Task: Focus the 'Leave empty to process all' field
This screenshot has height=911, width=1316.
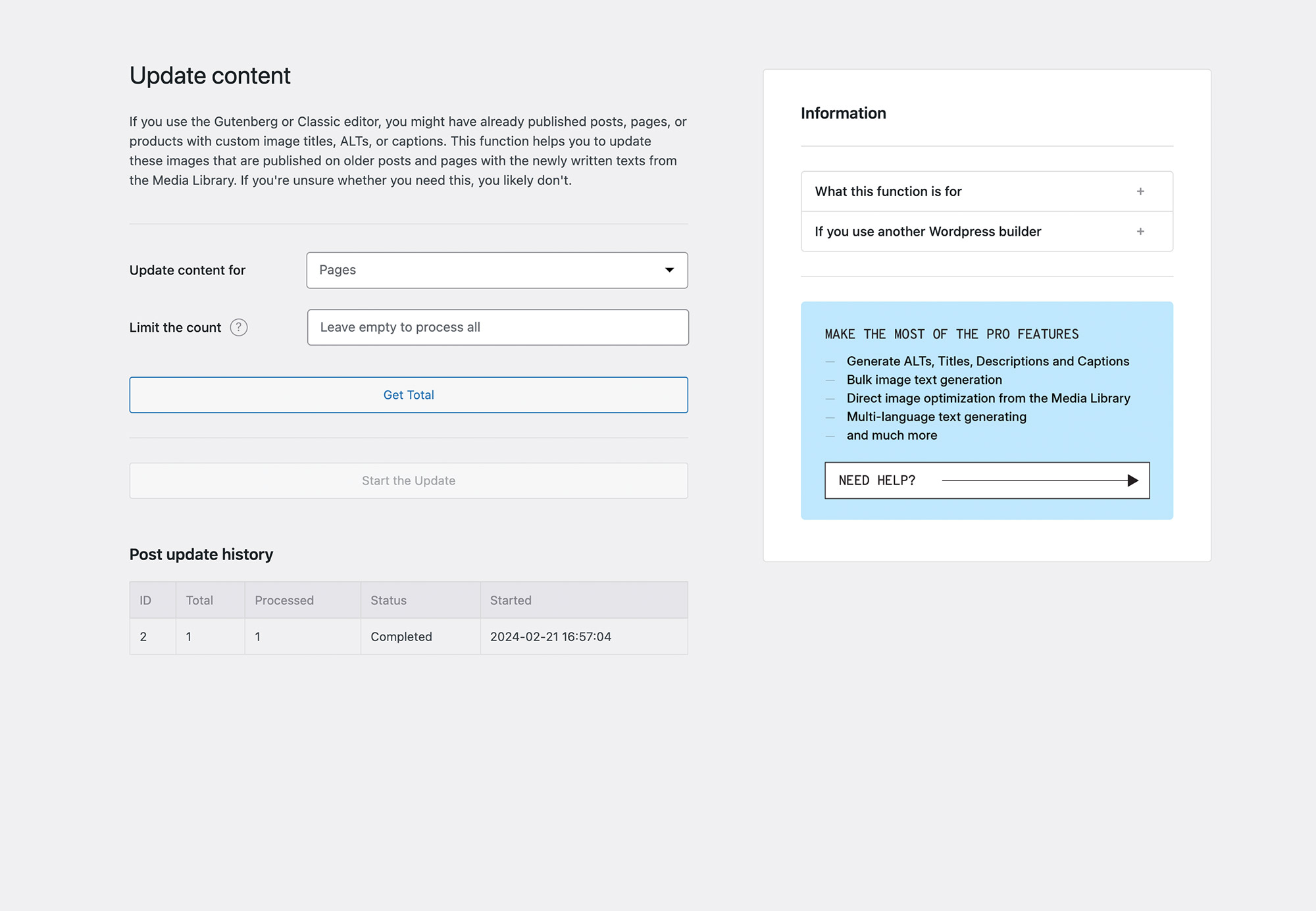Action: 497,327
